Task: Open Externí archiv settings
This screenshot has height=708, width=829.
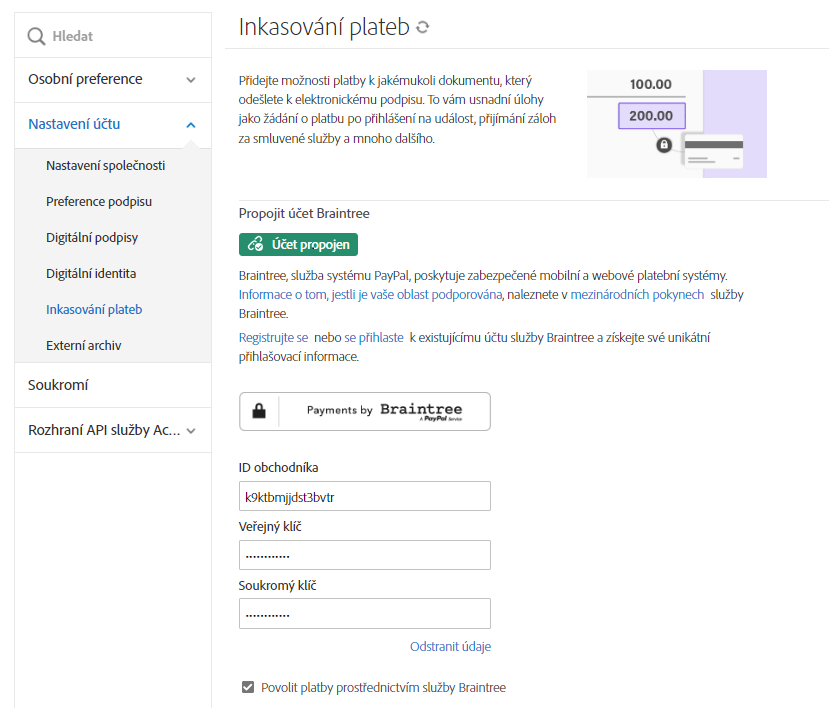Action: (x=84, y=346)
